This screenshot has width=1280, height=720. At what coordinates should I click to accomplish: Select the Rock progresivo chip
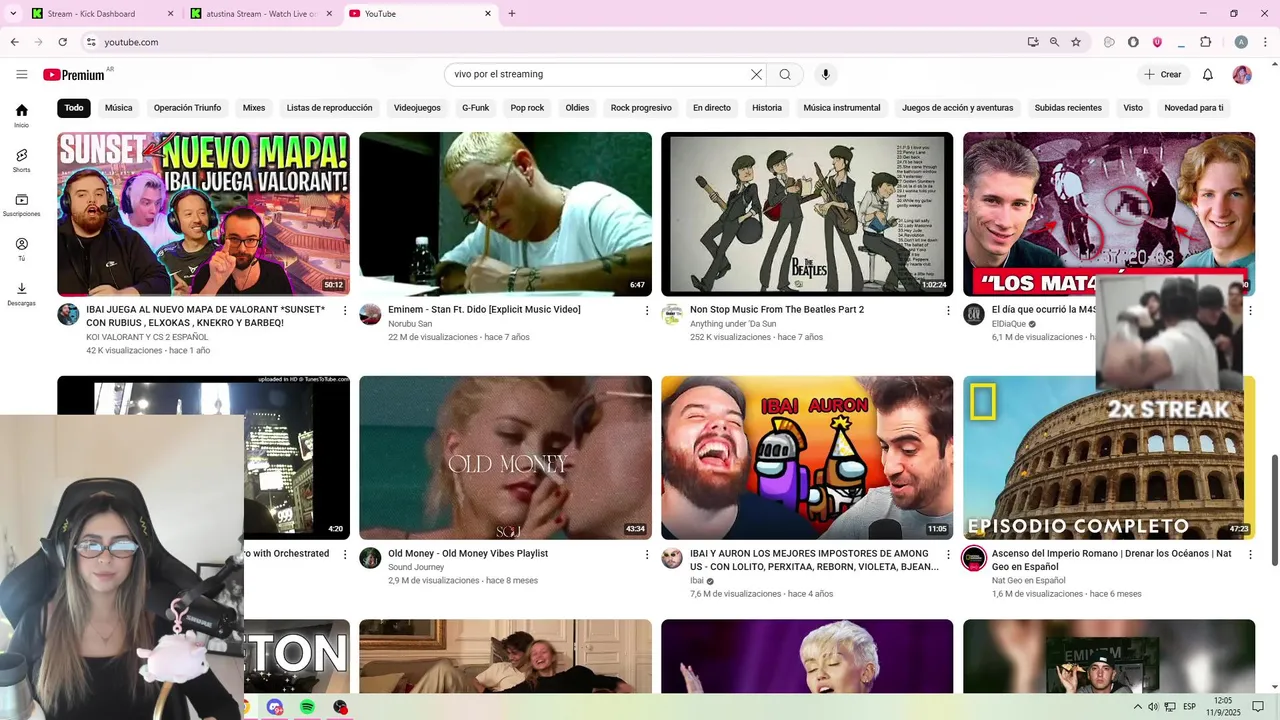point(641,108)
